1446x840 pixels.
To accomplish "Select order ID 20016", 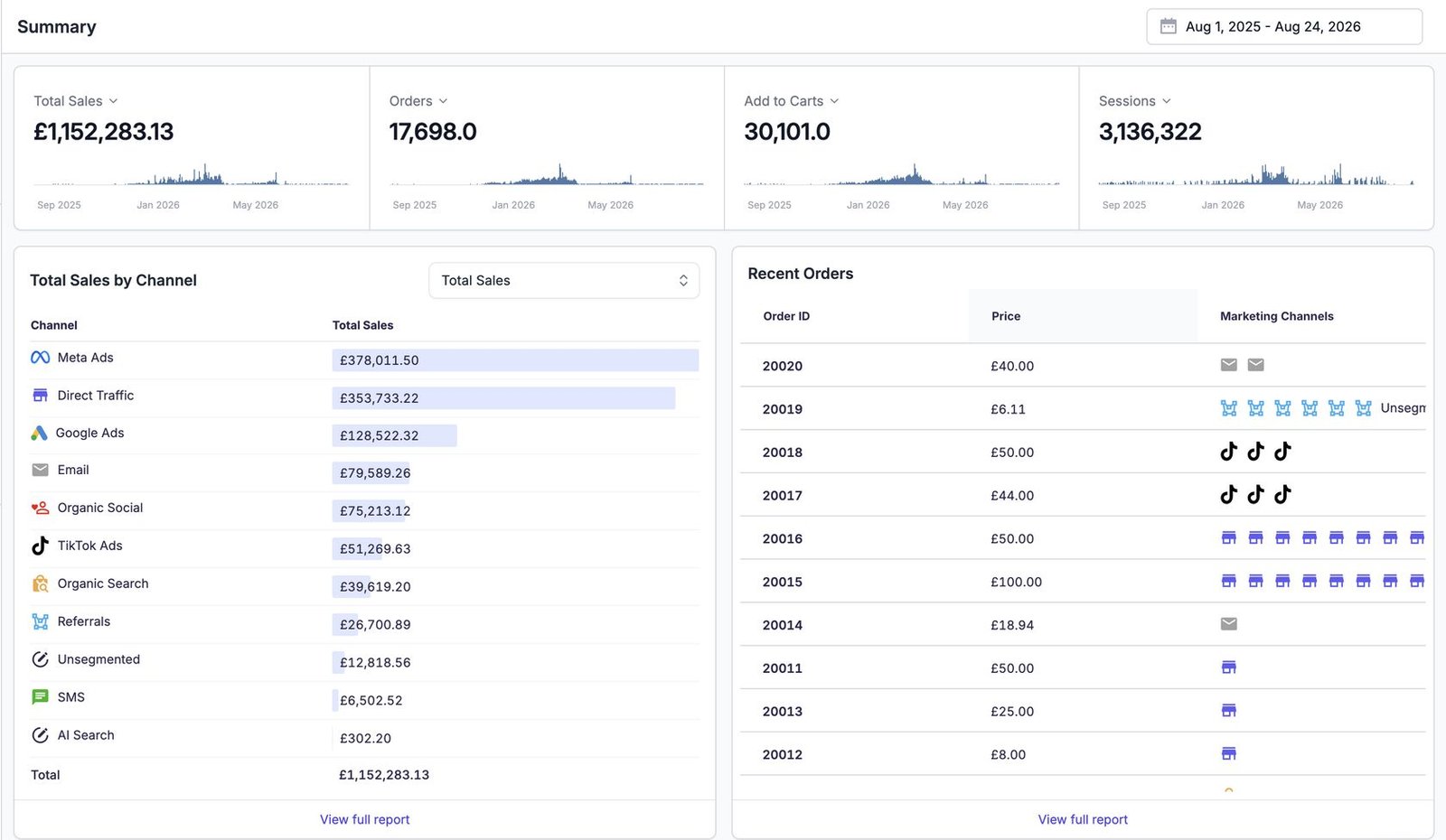I will [783, 538].
